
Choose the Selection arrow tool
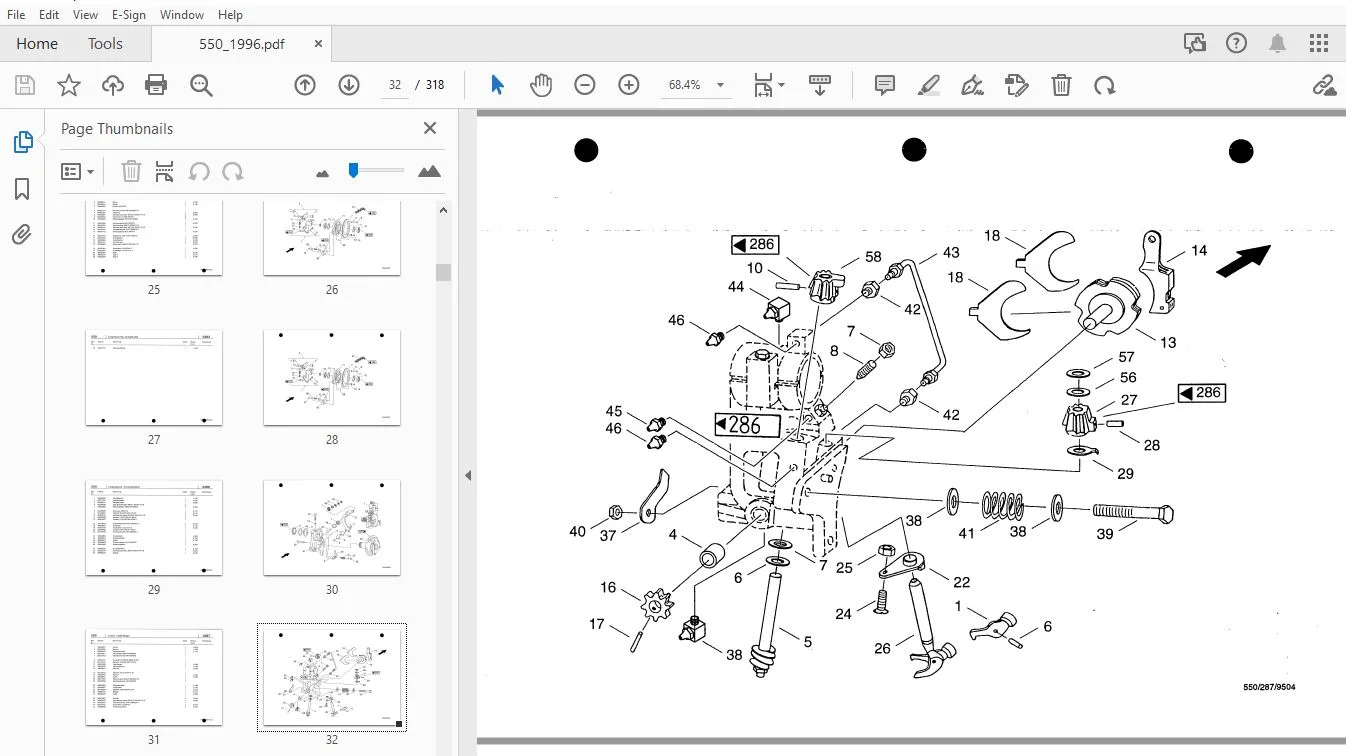[x=497, y=86]
